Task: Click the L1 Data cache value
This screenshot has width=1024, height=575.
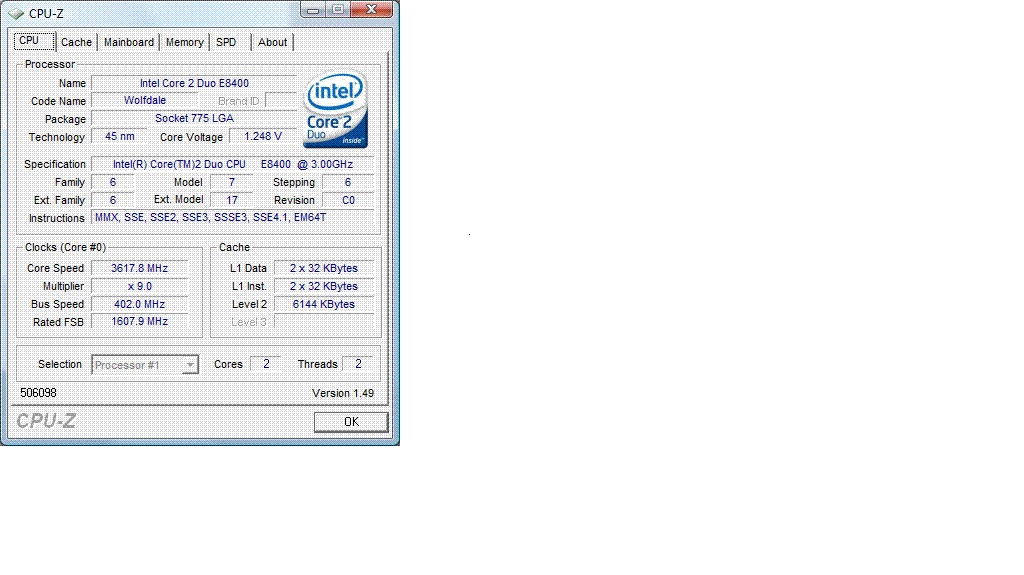Action: click(324, 269)
